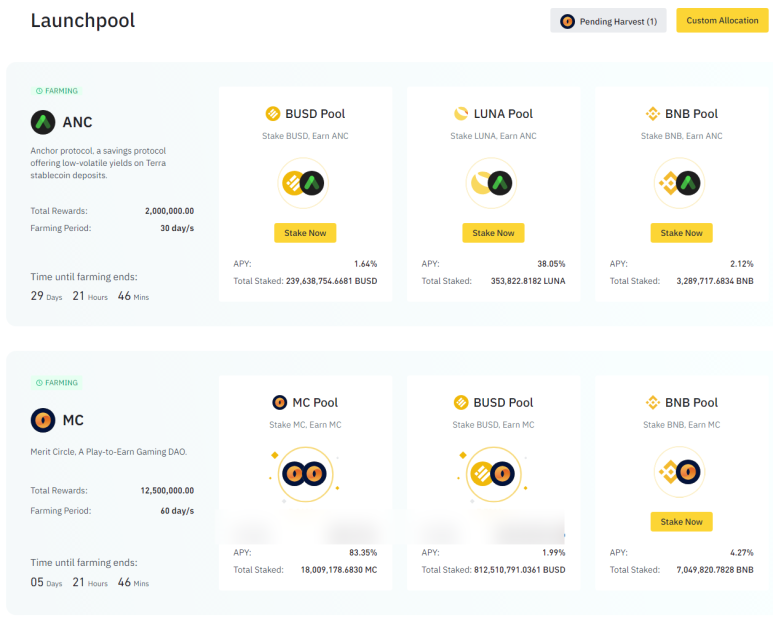Click the 60 day/s farming period value
773x620 pixels.
tap(177, 511)
